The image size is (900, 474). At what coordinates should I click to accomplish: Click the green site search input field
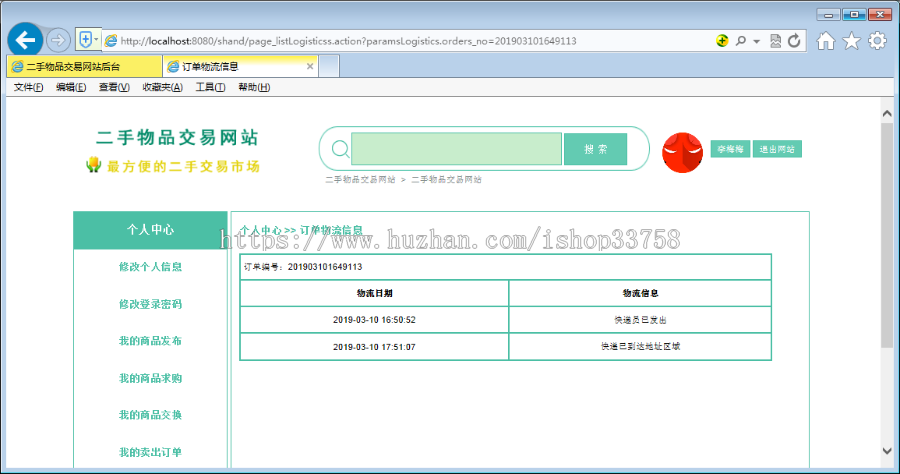[456, 149]
